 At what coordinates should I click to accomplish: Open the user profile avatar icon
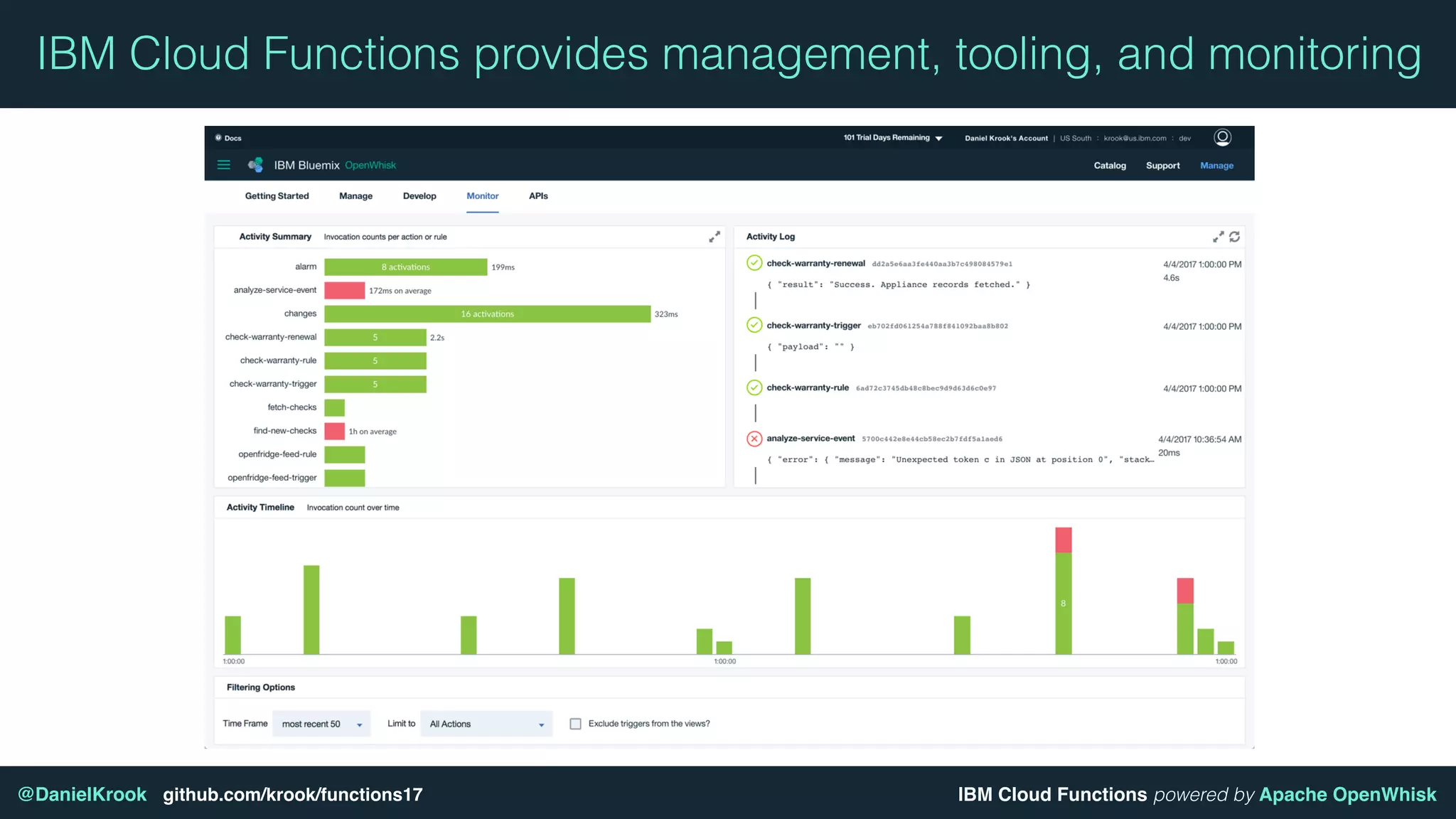pos(1222,137)
